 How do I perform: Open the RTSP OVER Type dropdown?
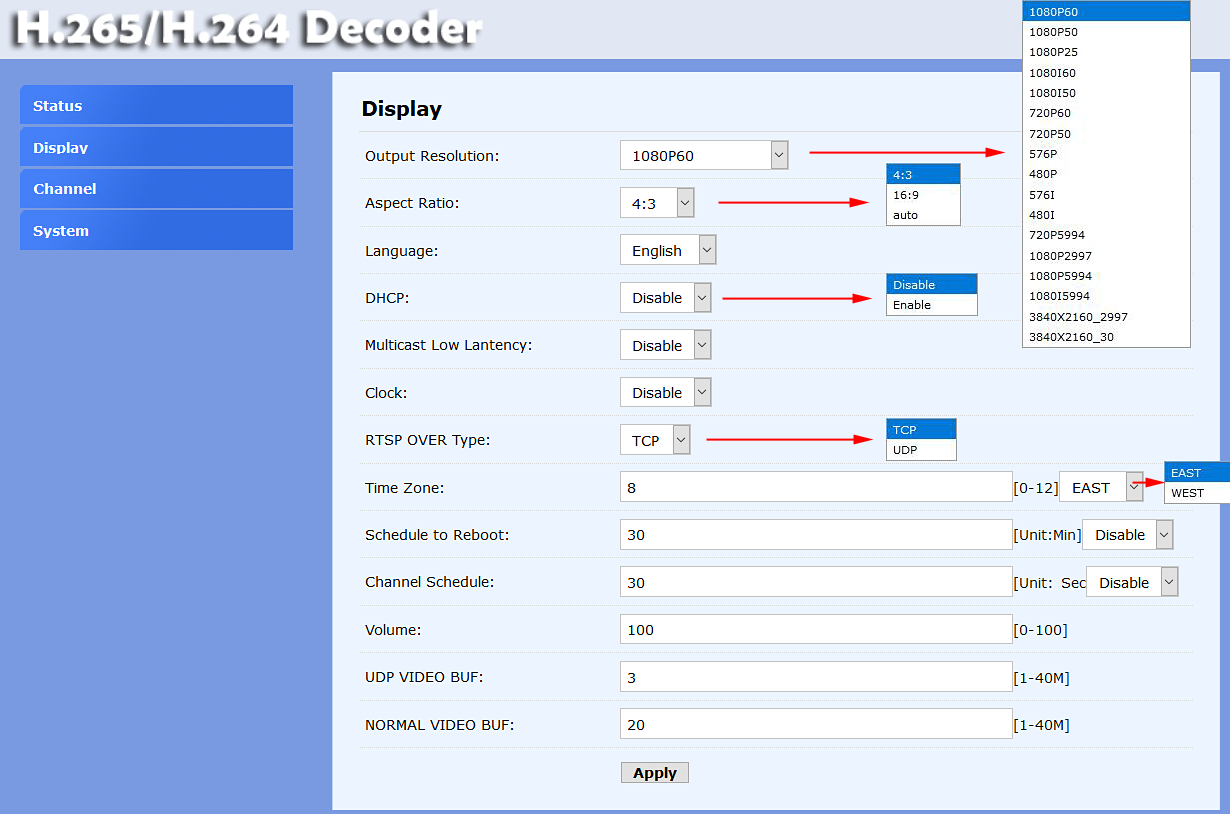click(x=655, y=440)
